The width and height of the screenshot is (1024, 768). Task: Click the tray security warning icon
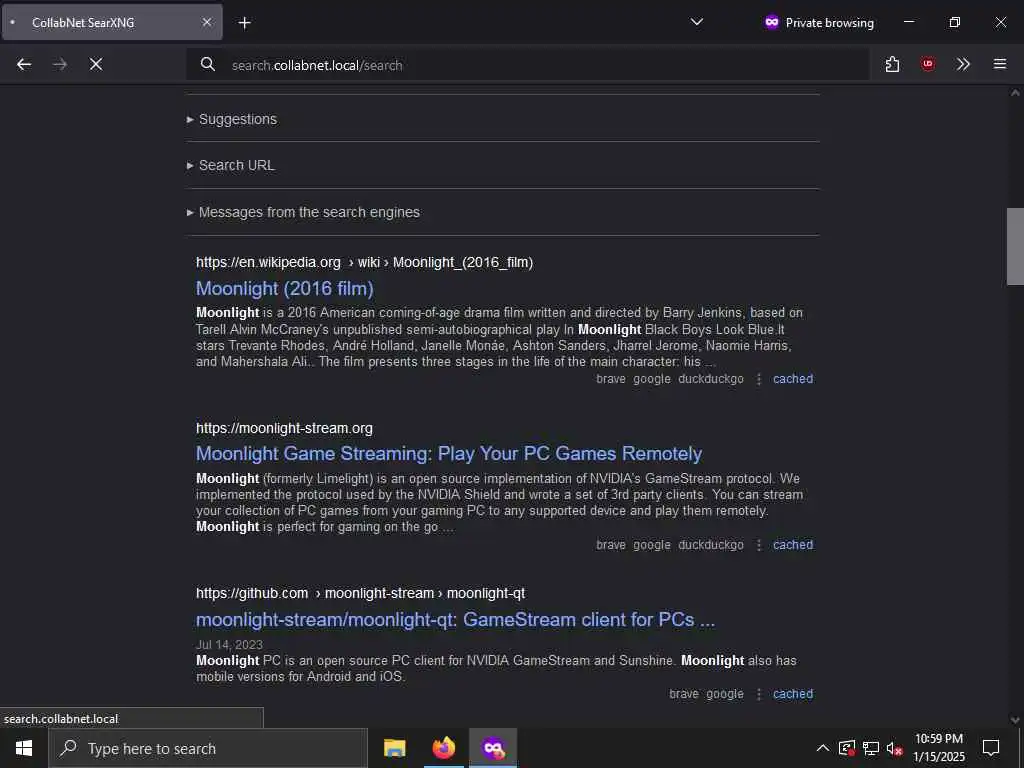click(x=846, y=748)
